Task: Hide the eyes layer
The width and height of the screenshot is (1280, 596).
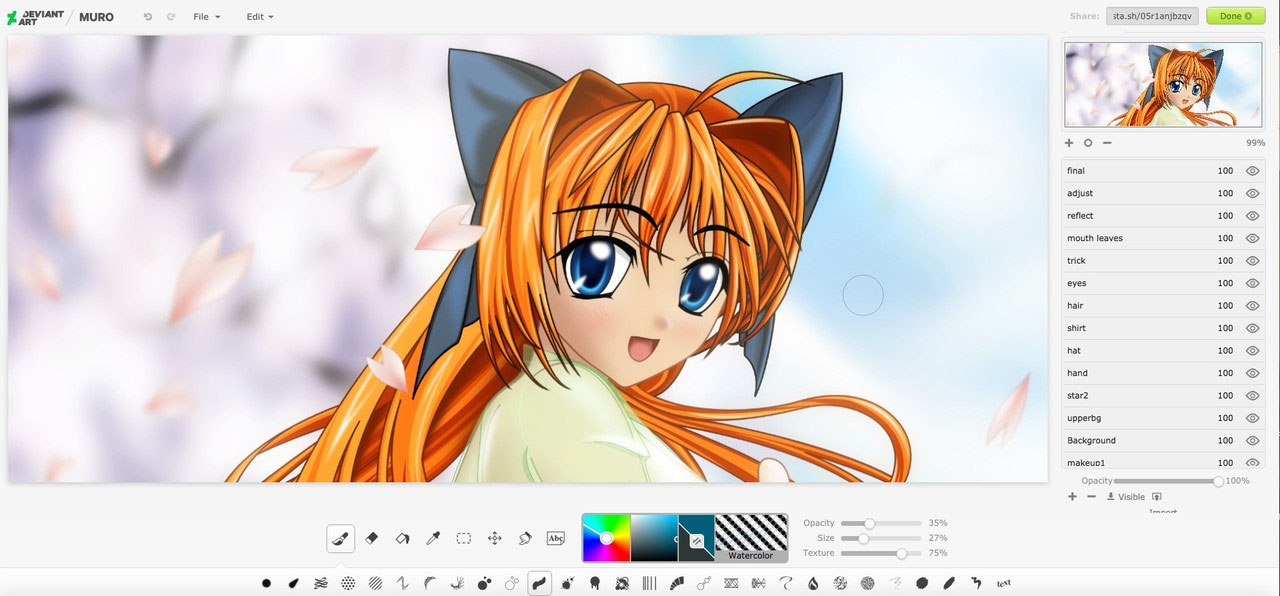Action: [x=1252, y=283]
